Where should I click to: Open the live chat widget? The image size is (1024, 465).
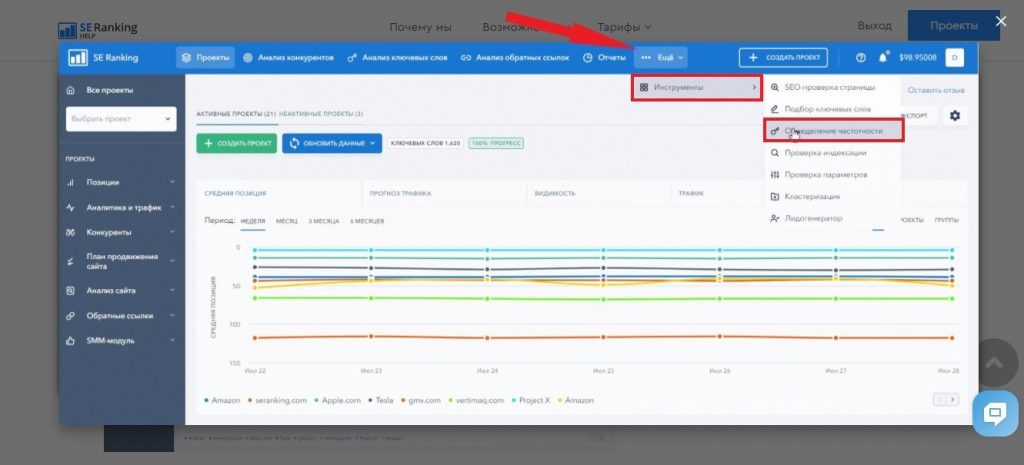(995, 415)
